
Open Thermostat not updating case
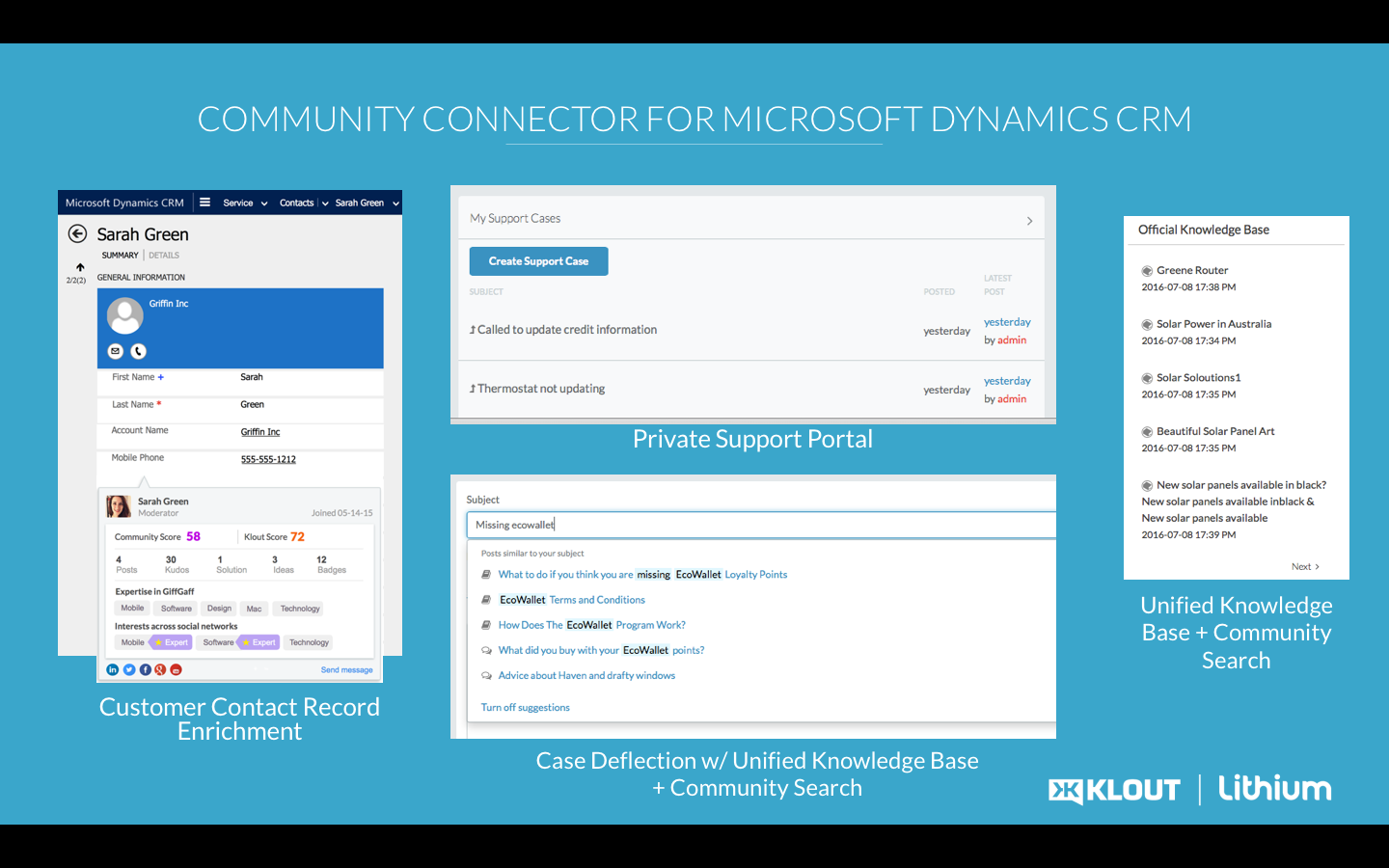541,389
